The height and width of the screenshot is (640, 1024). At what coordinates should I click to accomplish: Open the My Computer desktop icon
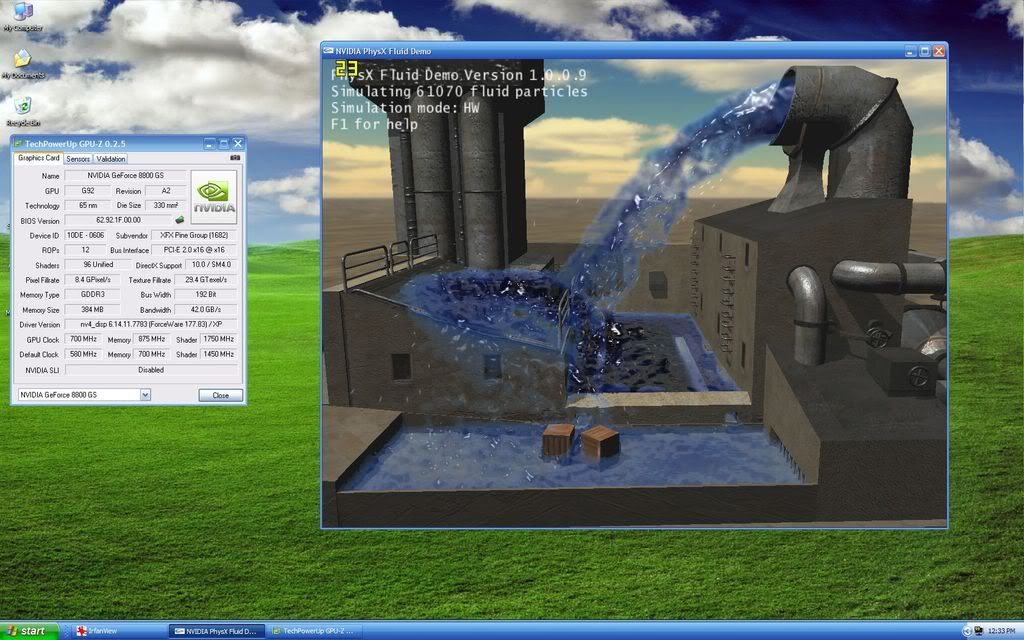click(x=23, y=16)
